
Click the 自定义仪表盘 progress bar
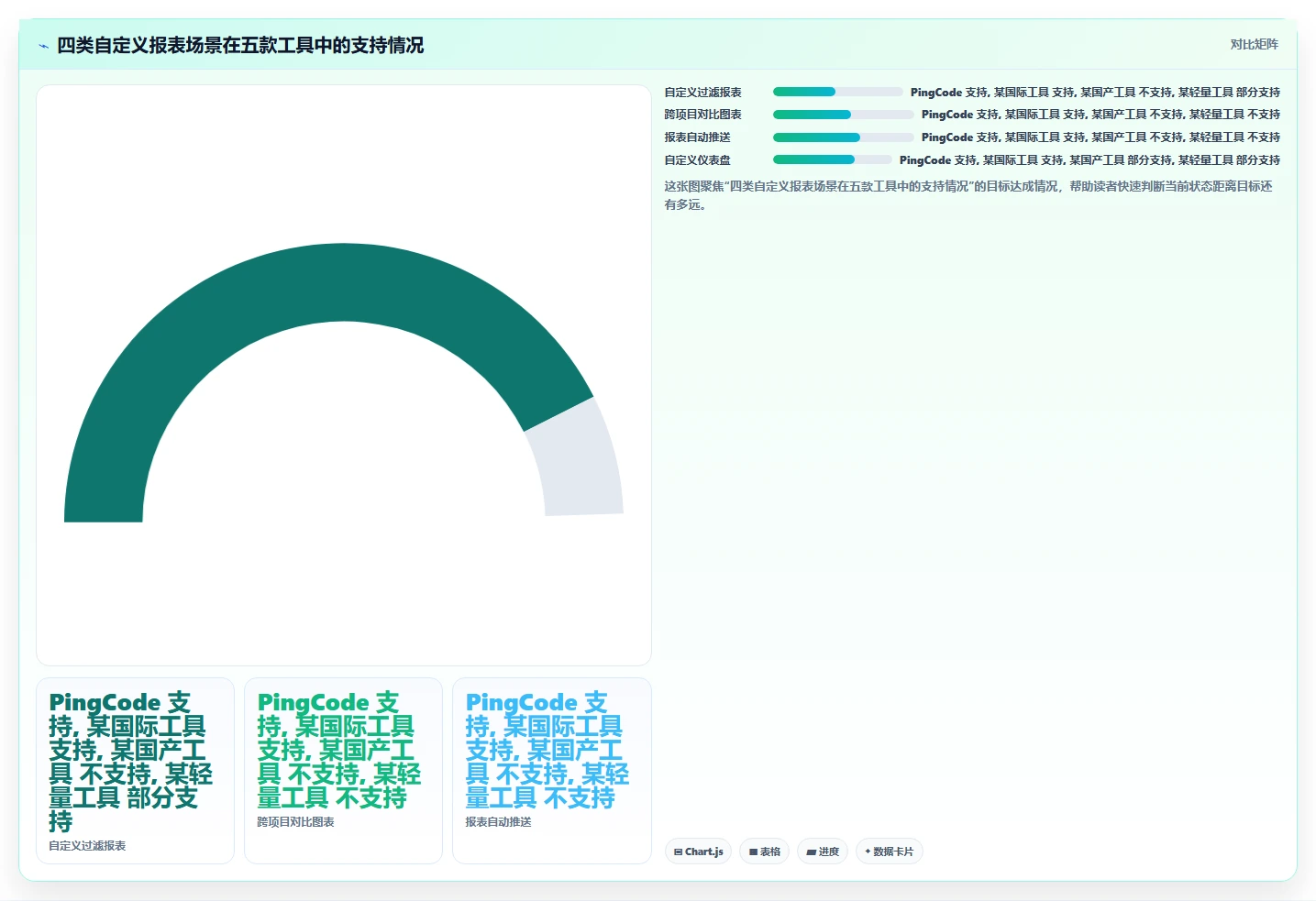(833, 159)
